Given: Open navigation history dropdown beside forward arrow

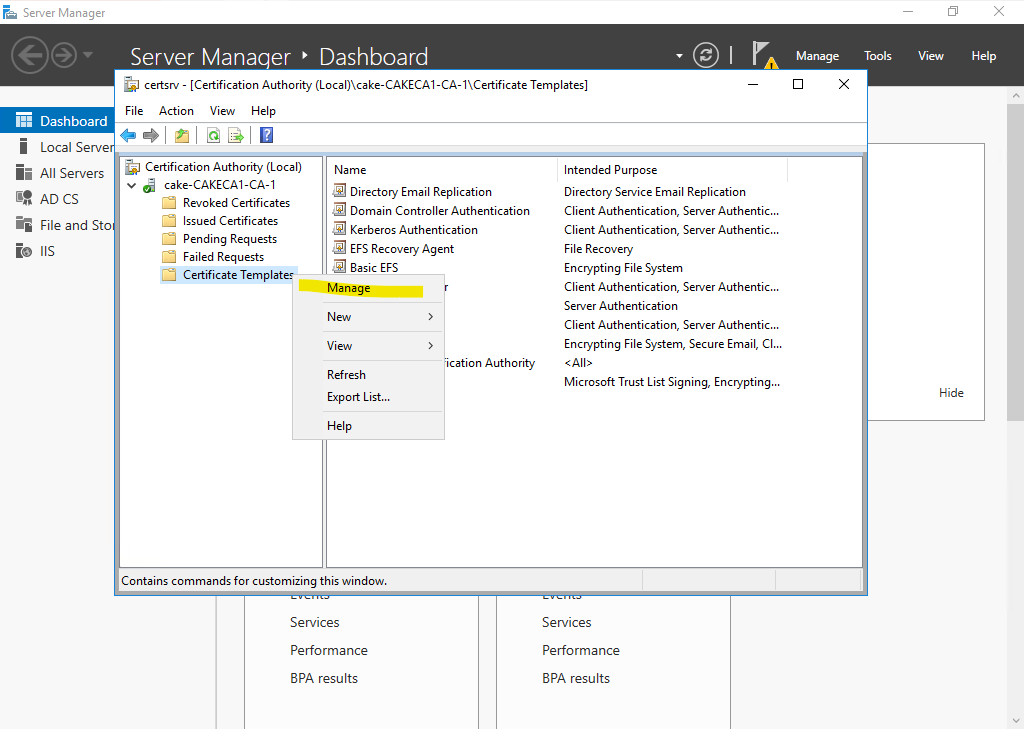Looking at the screenshot, I should [x=88, y=55].
